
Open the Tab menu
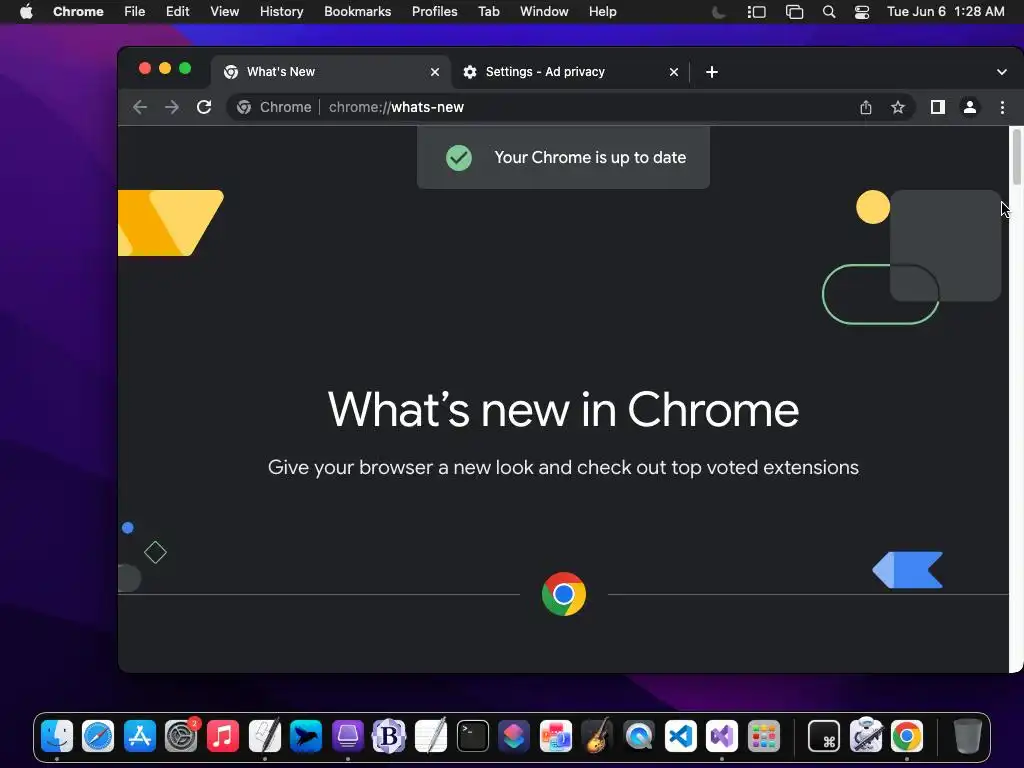point(489,12)
